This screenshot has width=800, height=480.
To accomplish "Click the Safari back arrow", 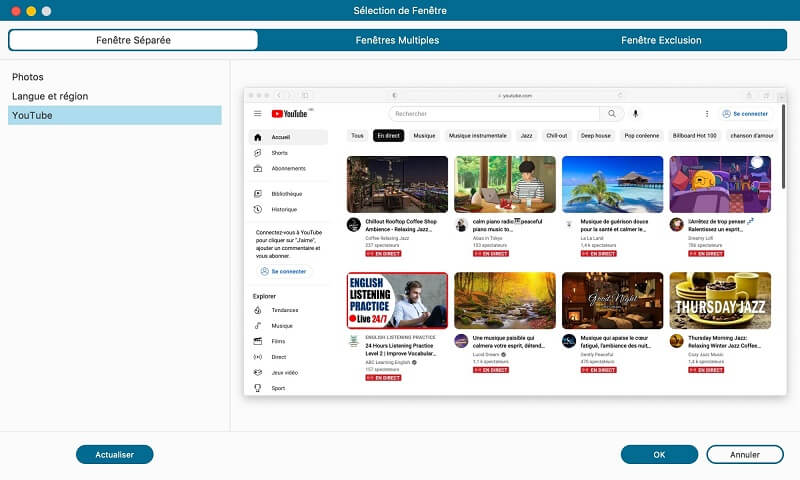I will click(279, 95).
